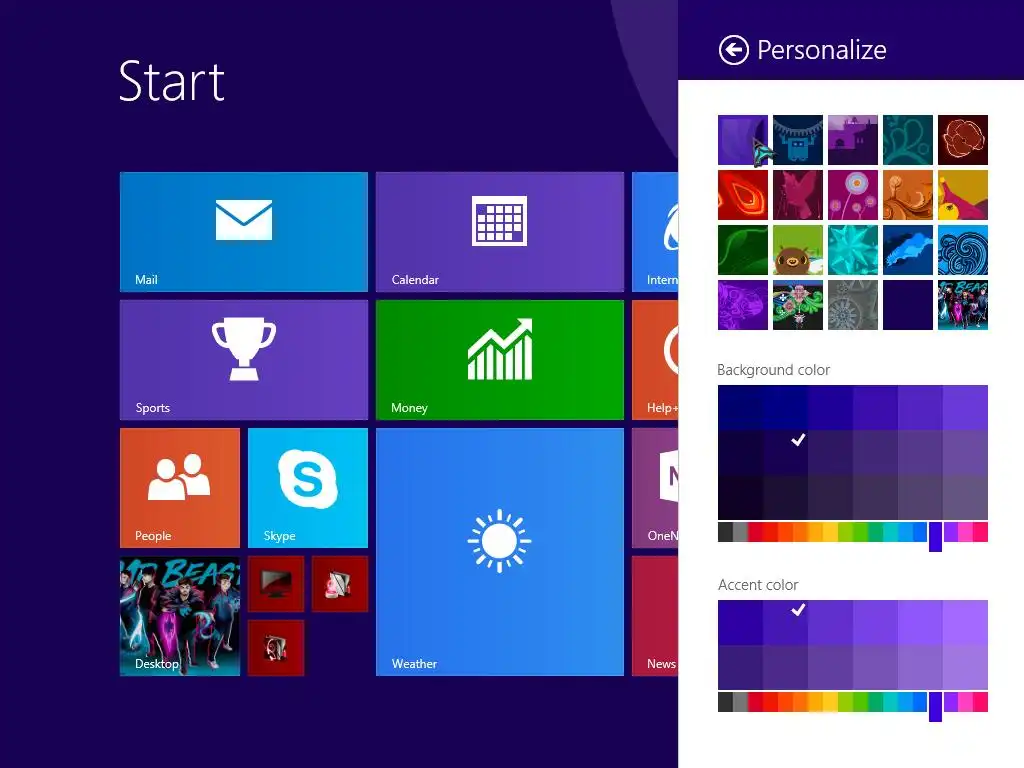
Task: Select yellow on the accent hue strip
Action: click(830, 702)
